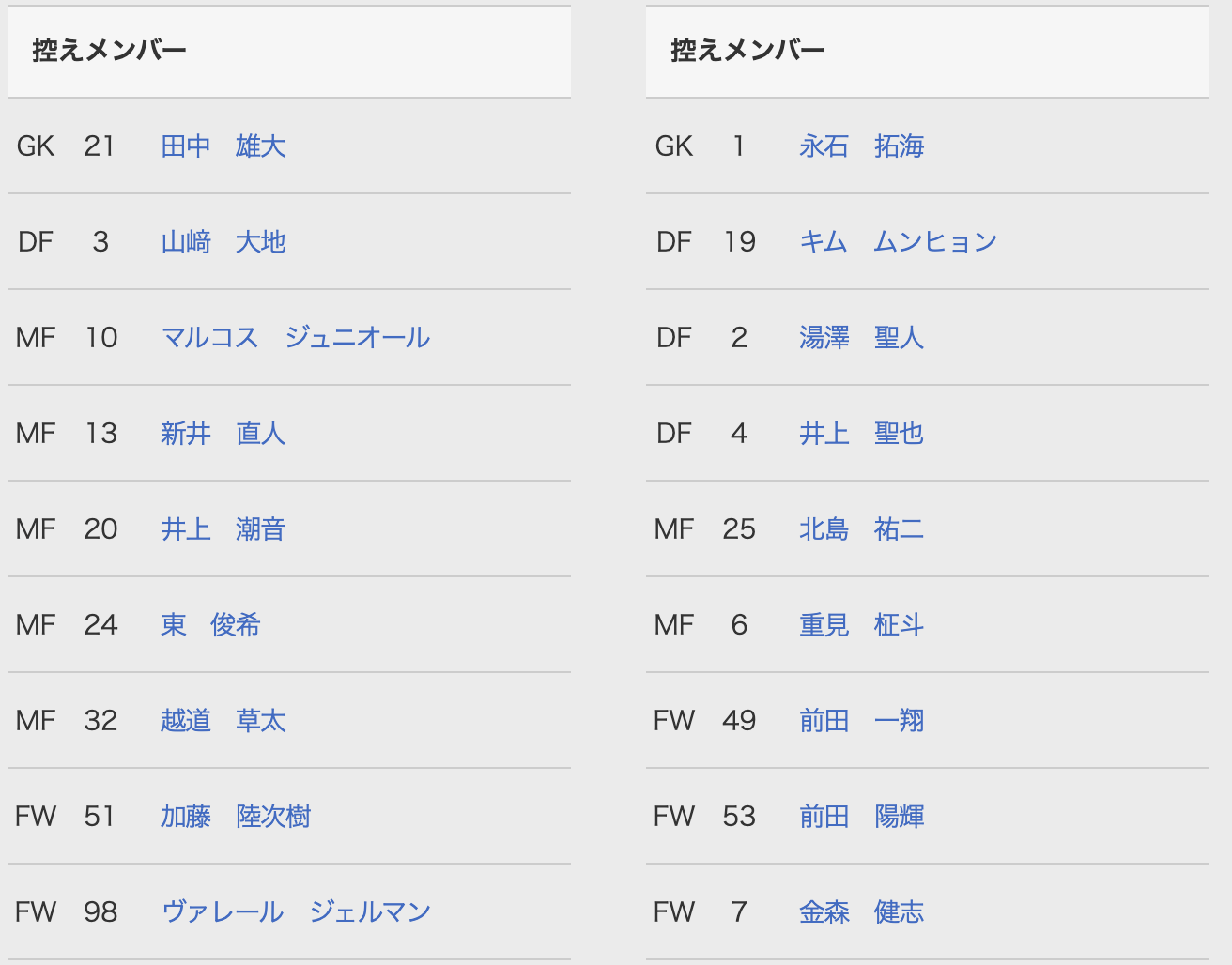The image size is (1232, 965).
Task: Open player page 重見 柾斗
Action: 862,625
